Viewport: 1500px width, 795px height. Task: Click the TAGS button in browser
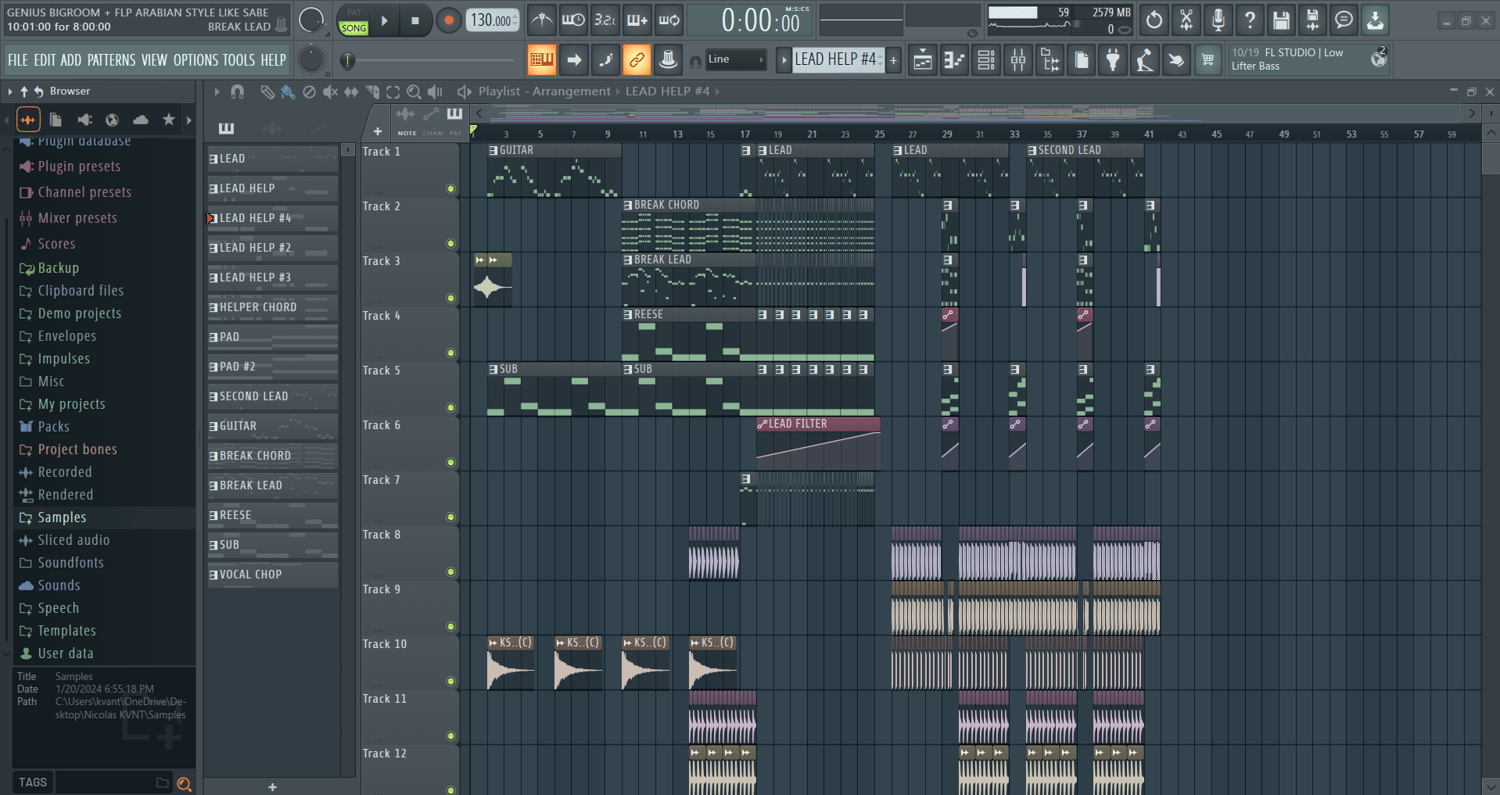click(32, 783)
